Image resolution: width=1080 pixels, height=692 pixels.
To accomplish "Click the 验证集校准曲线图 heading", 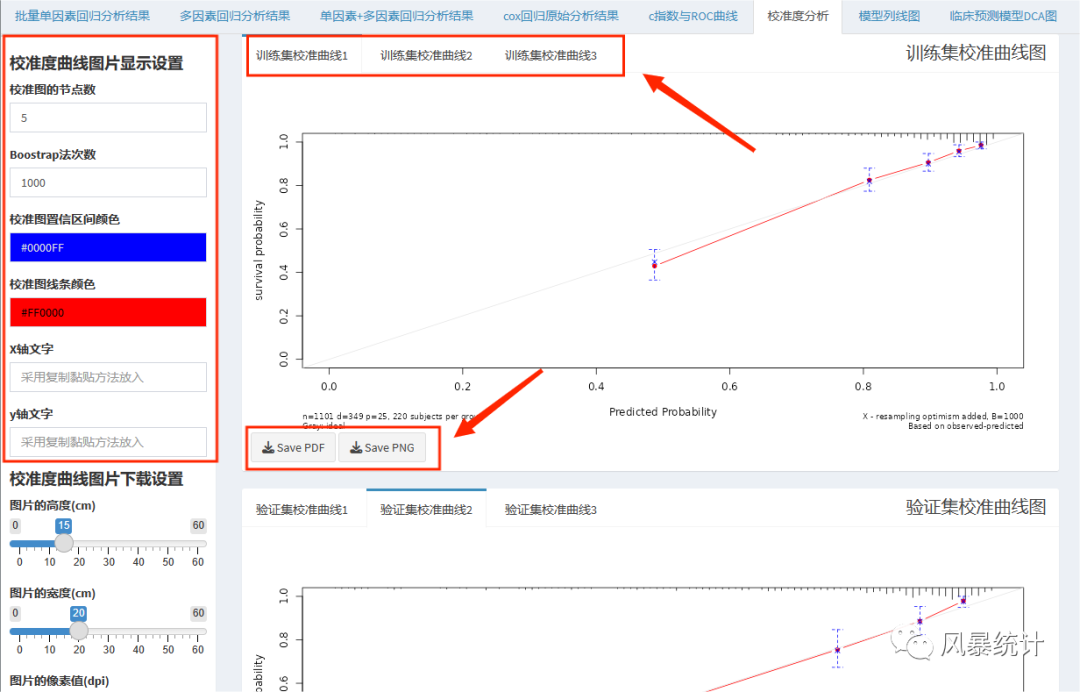I will [975, 507].
